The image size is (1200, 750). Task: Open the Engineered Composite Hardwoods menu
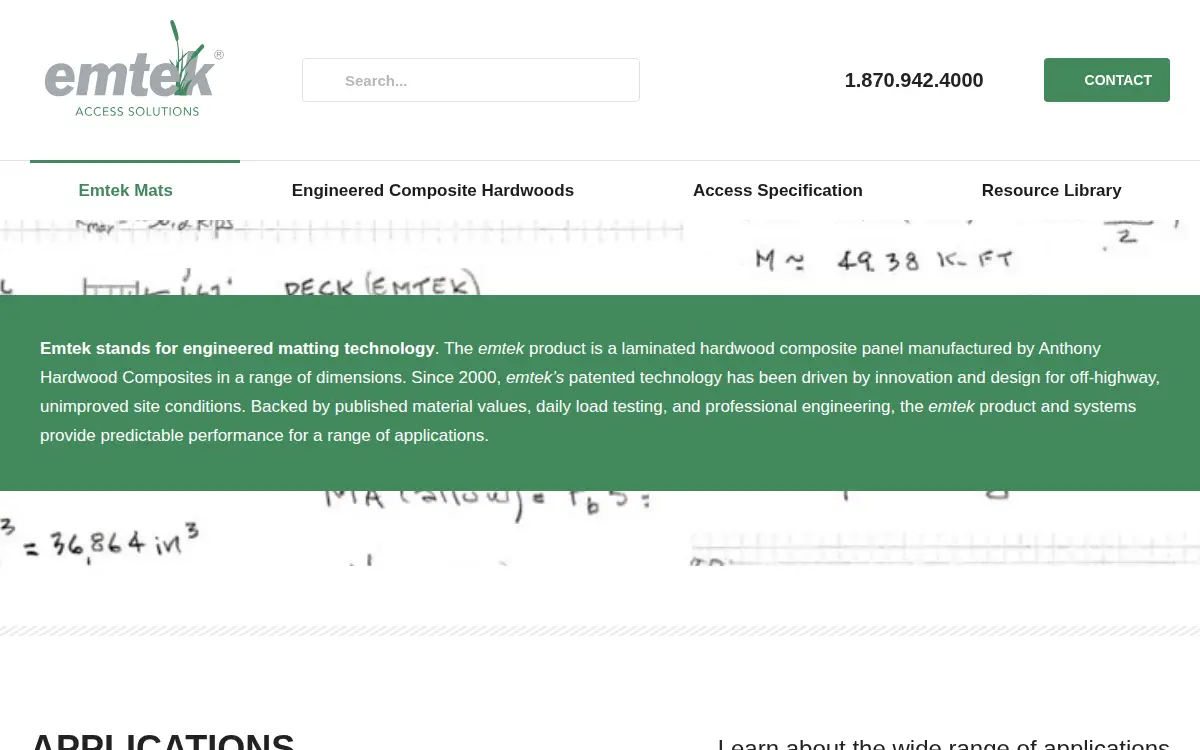[433, 190]
